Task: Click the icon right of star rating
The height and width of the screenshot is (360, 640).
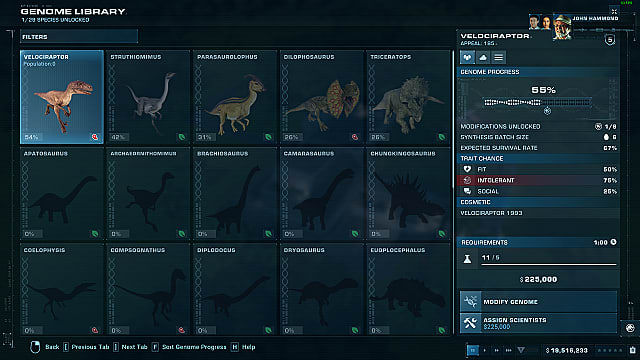Action: [x=632, y=350]
